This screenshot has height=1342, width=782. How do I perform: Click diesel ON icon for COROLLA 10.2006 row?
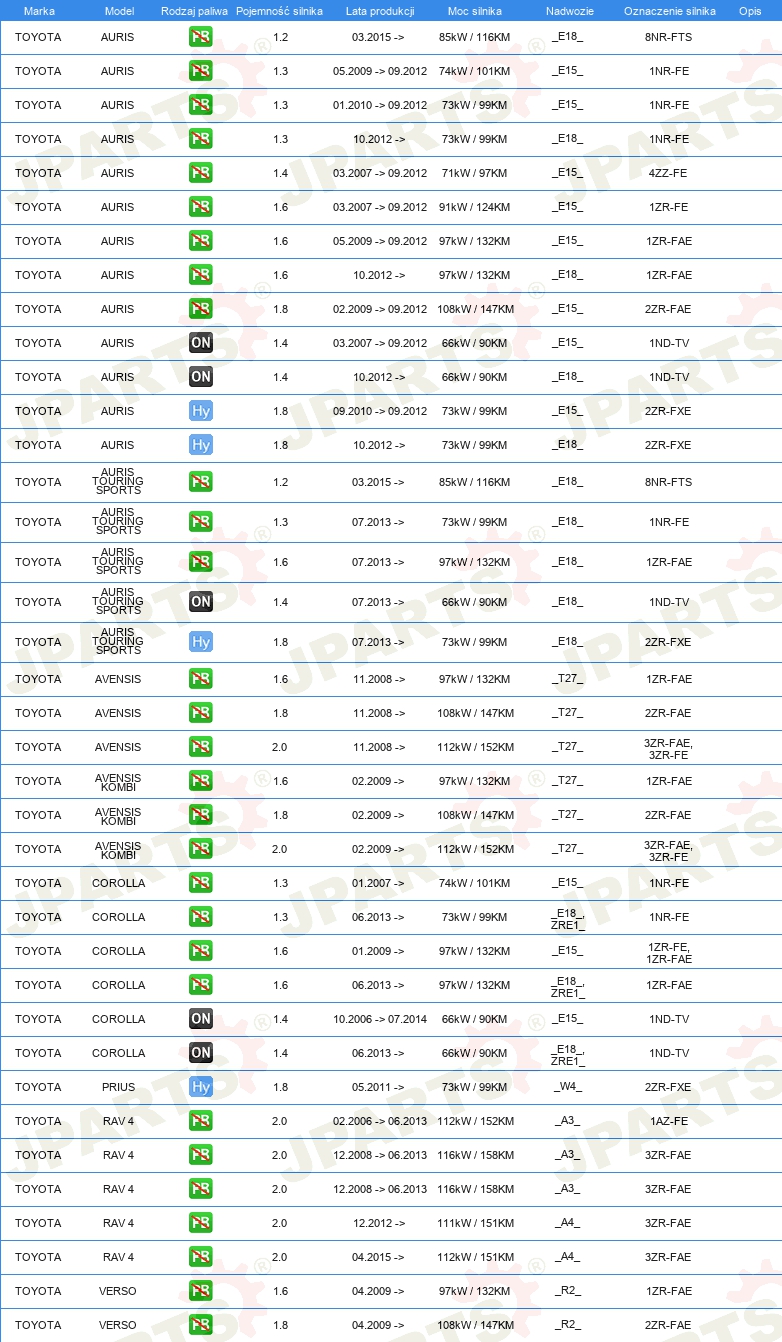click(201, 1019)
